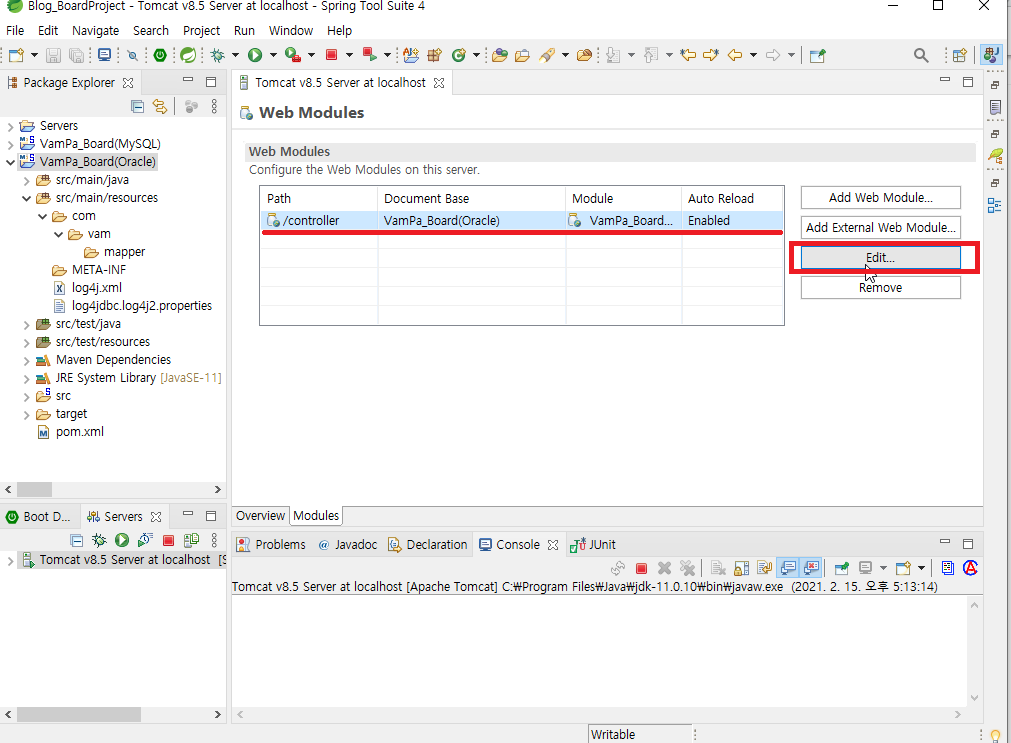Click Add External Web Module button

coord(880,227)
